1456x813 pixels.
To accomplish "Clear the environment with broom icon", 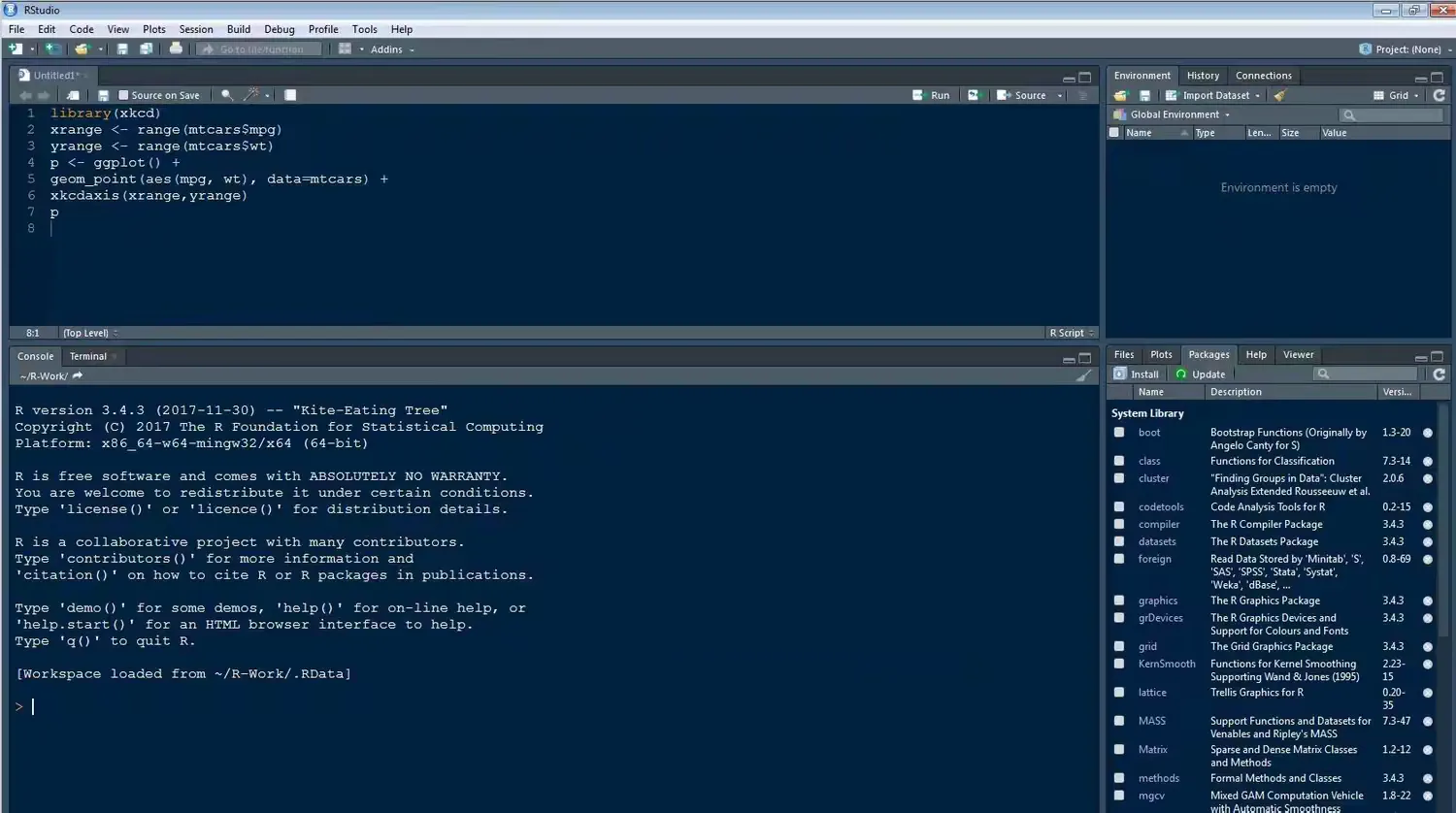I will tap(1280, 95).
